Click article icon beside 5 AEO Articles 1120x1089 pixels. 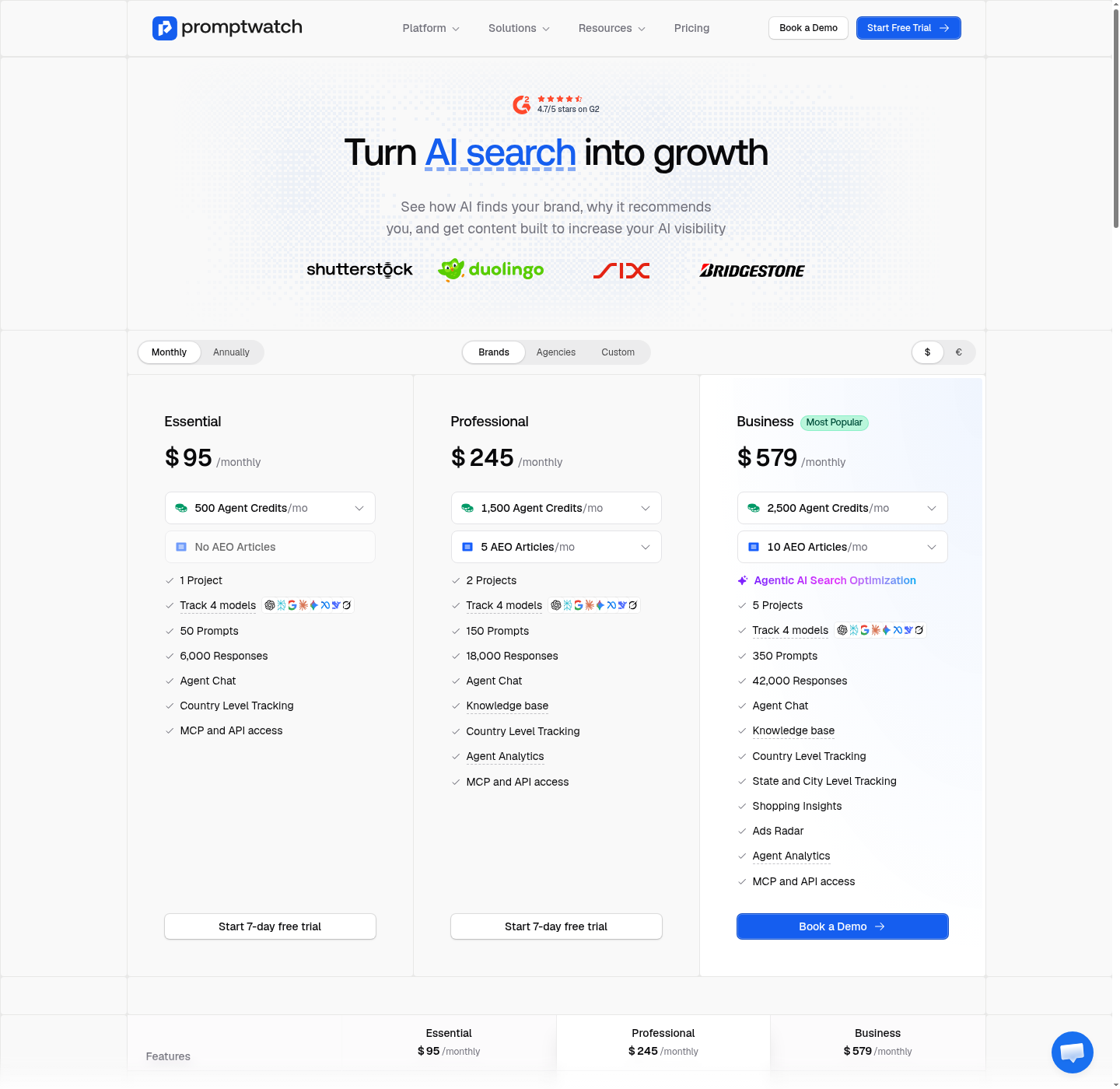point(467,547)
